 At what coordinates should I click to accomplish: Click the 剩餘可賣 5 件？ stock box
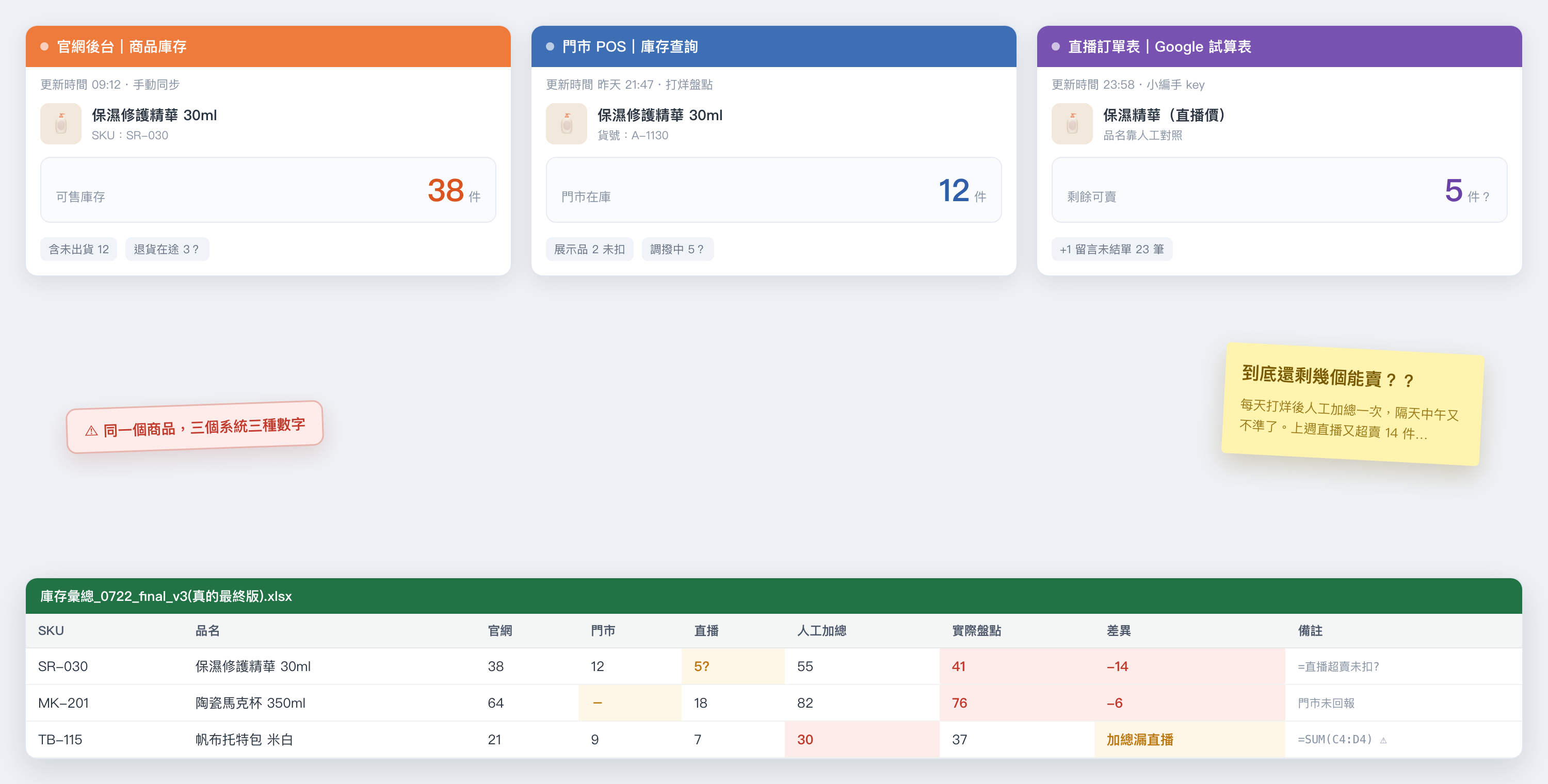pos(1279,190)
